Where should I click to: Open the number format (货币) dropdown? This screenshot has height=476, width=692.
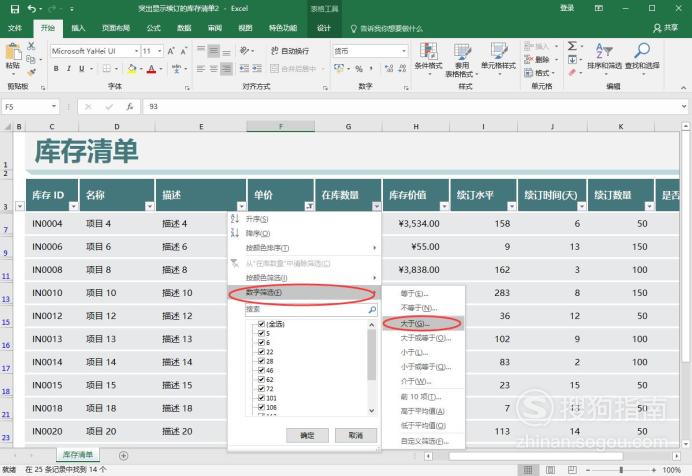click(404, 51)
